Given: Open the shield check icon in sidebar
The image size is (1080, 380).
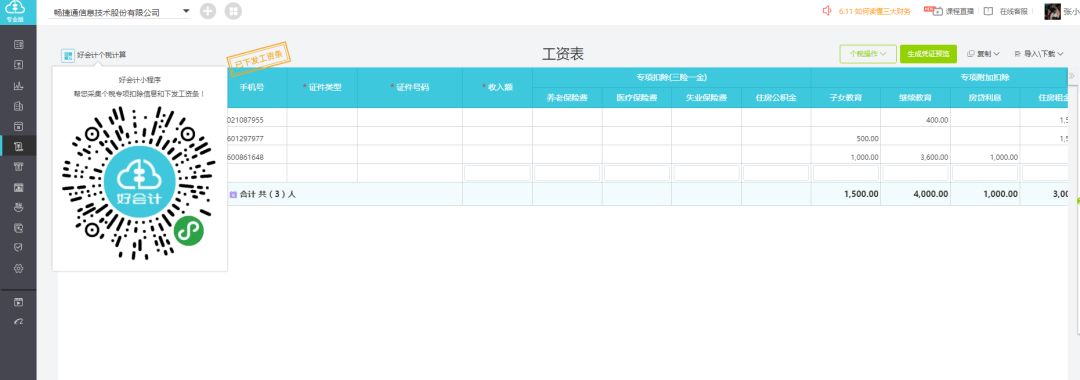Looking at the screenshot, I should click(19, 248).
